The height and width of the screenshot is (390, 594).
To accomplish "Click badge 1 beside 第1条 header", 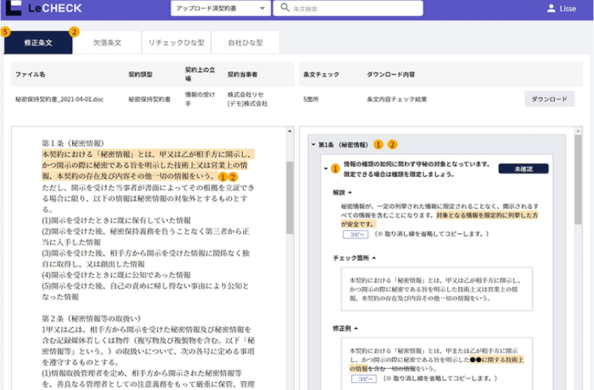I will [x=378, y=144].
